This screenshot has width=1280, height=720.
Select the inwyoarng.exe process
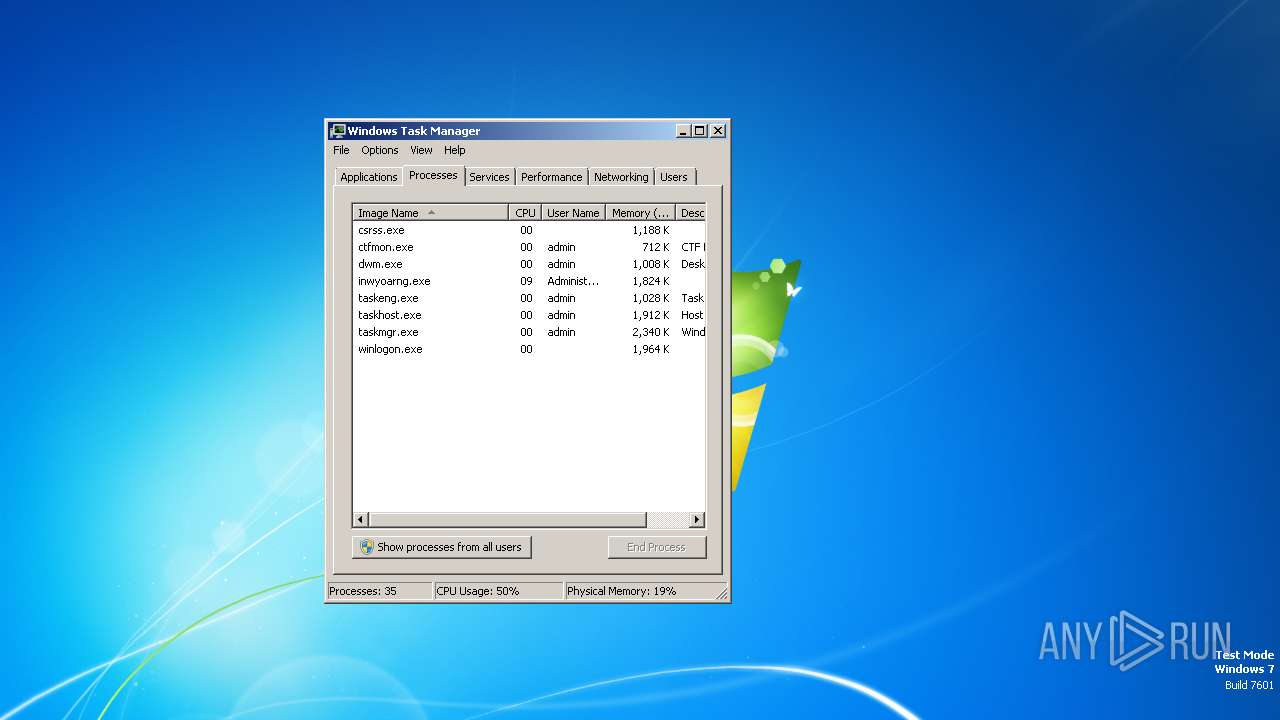(x=529, y=281)
